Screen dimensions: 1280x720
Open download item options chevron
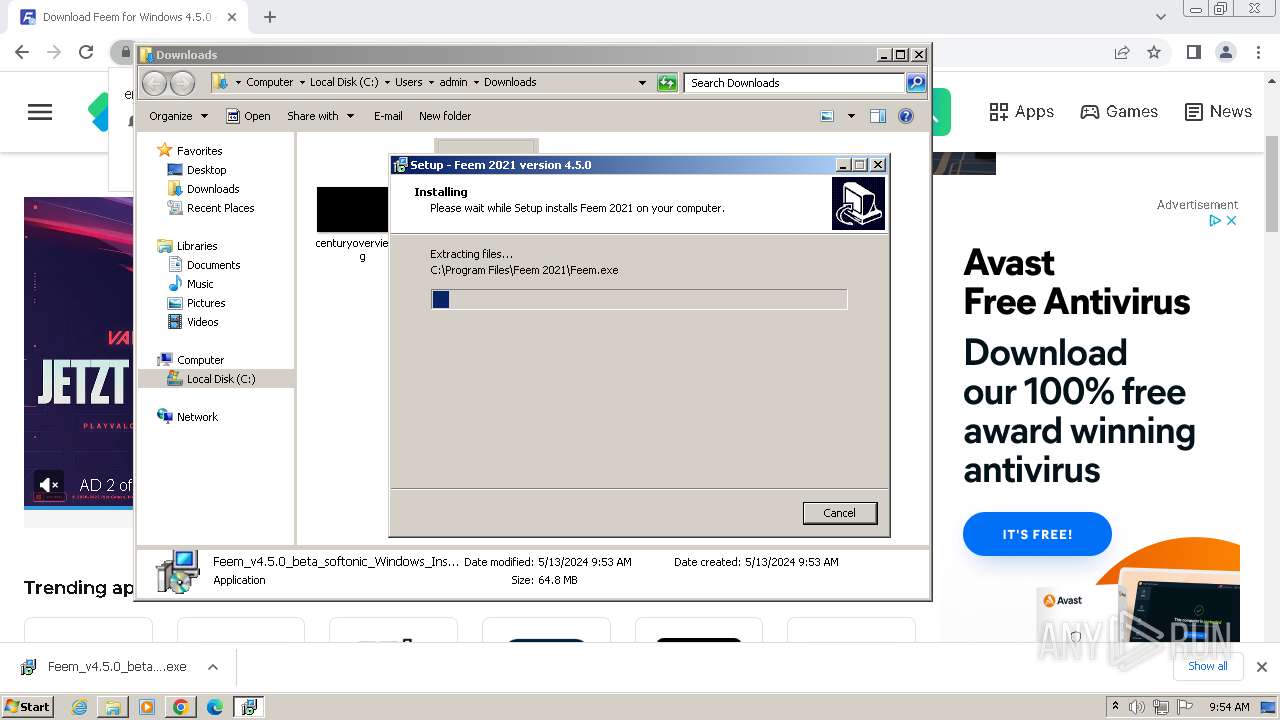pyautogui.click(x=213, y=667)
